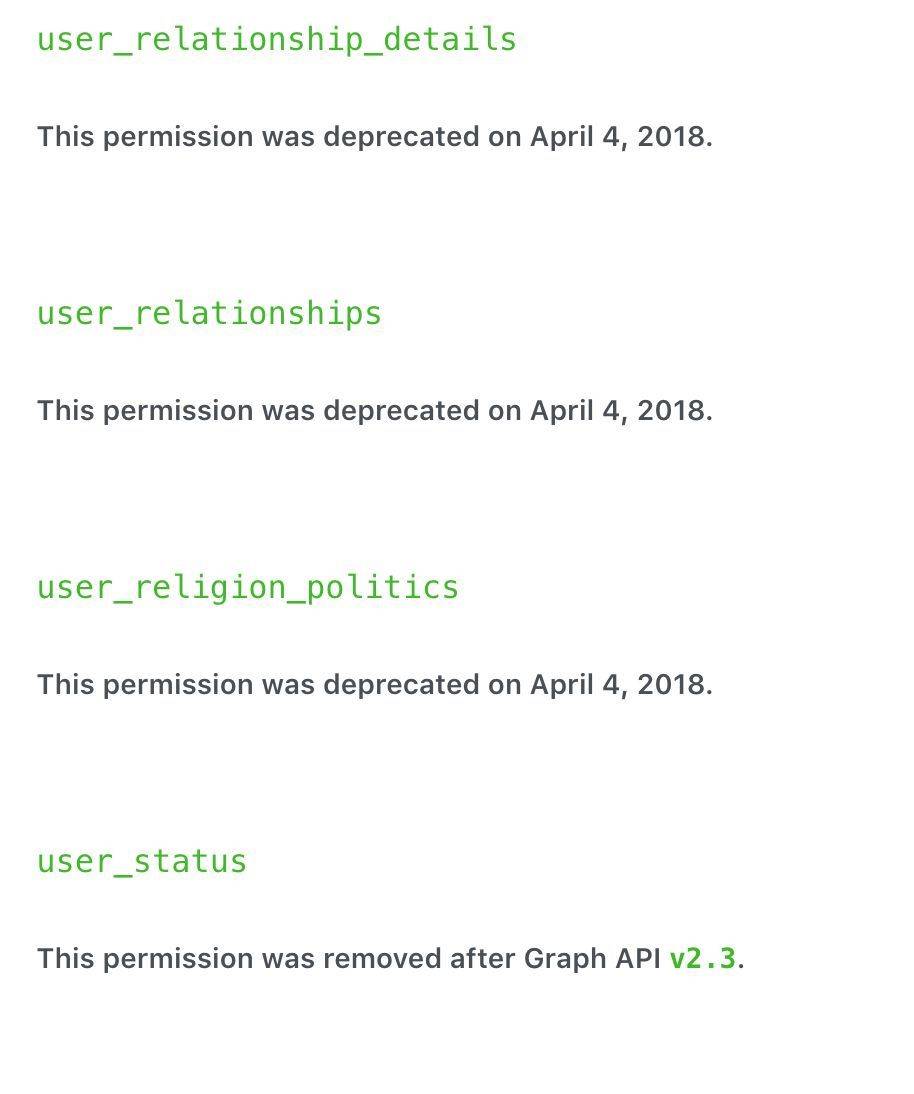Click 'was' in the user_status removal sentence

coord(288,959)
